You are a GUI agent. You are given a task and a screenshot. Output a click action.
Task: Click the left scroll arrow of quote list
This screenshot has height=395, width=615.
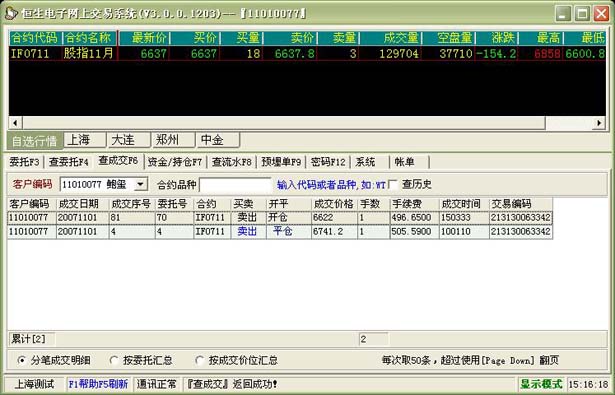pos(15,123)
